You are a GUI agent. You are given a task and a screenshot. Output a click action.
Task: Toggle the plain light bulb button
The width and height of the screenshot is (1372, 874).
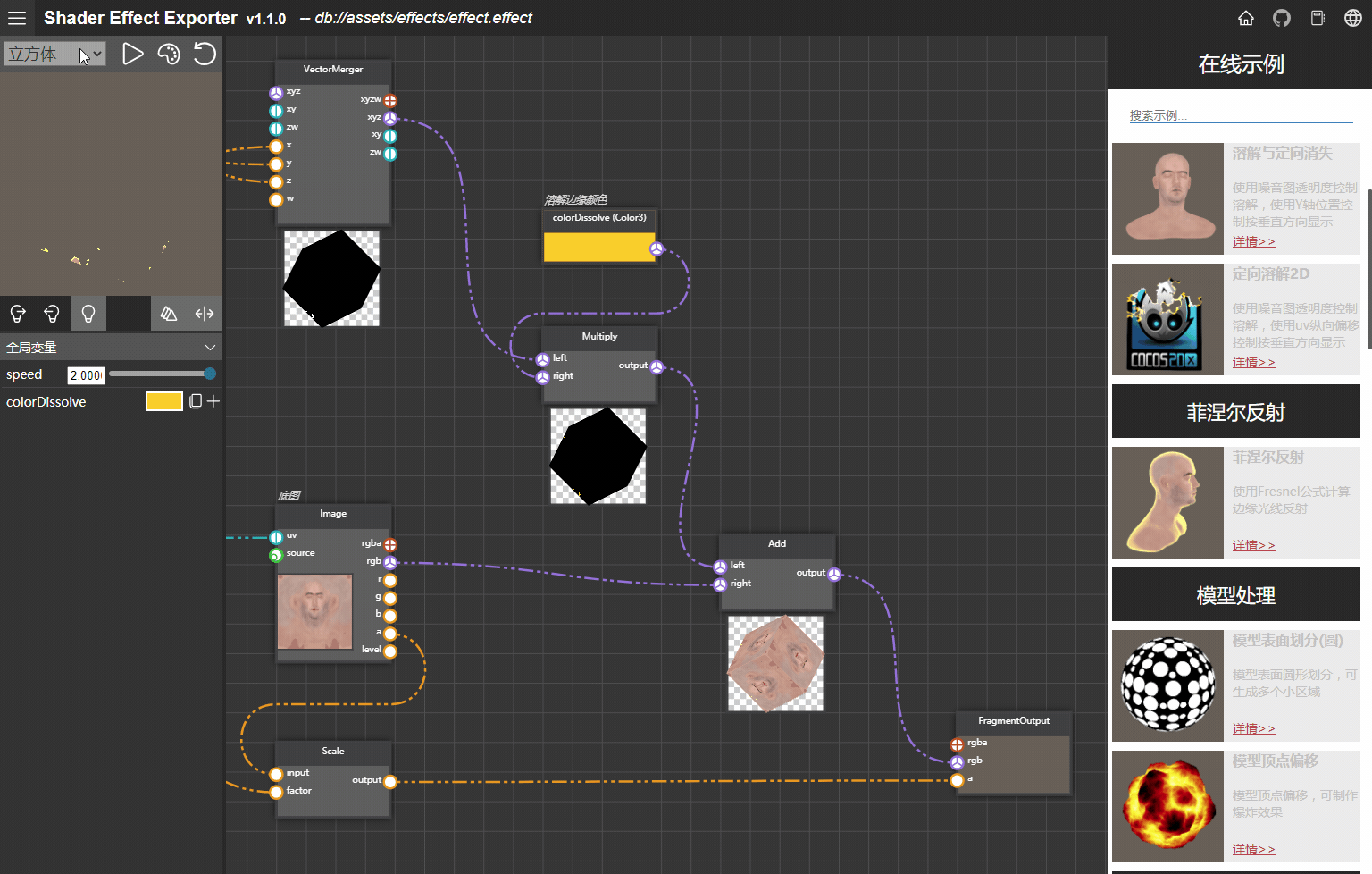click(x=88, y=314)
